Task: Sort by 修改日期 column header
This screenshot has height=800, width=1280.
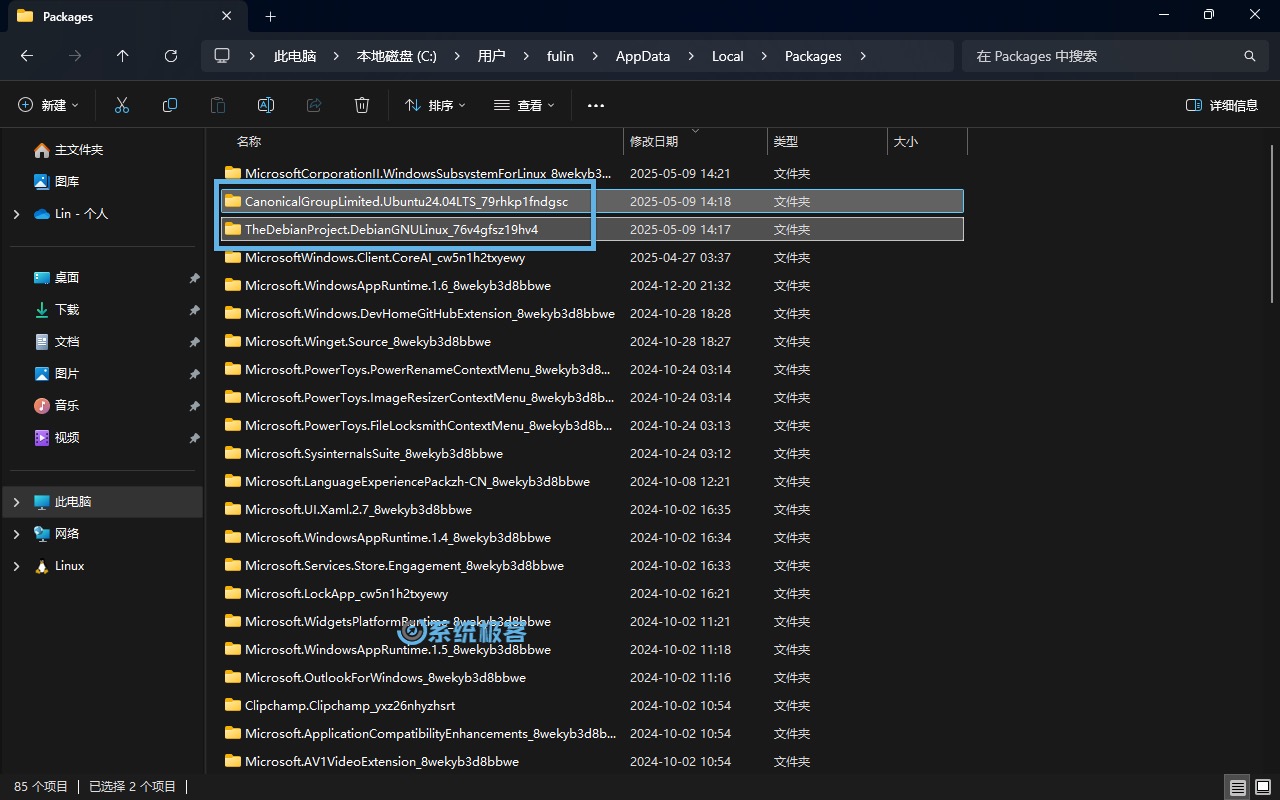Action: (654, 142)
